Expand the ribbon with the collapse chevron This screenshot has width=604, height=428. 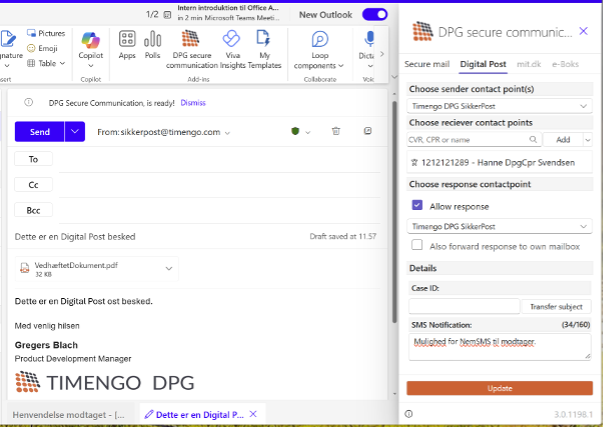coord(394,77)
